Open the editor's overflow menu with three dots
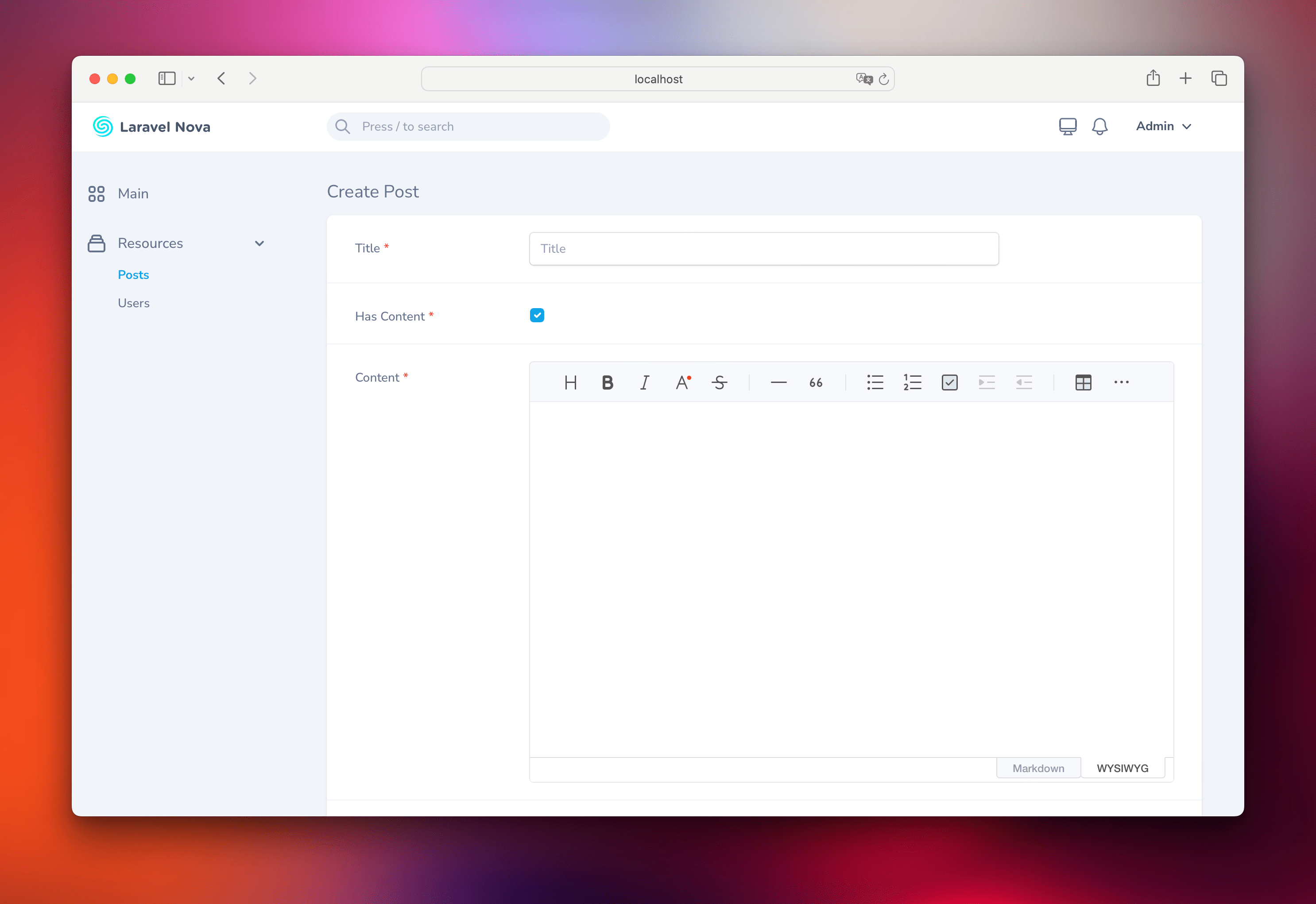 (1121, 382)
